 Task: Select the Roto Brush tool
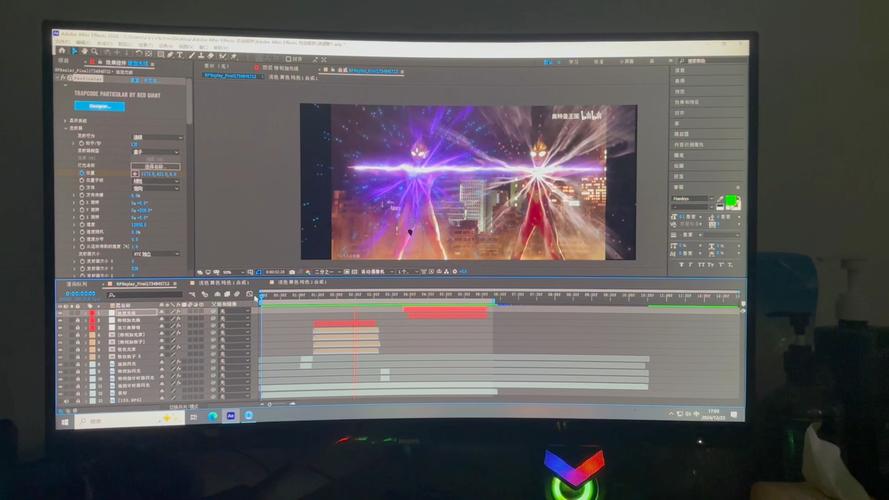222,56
